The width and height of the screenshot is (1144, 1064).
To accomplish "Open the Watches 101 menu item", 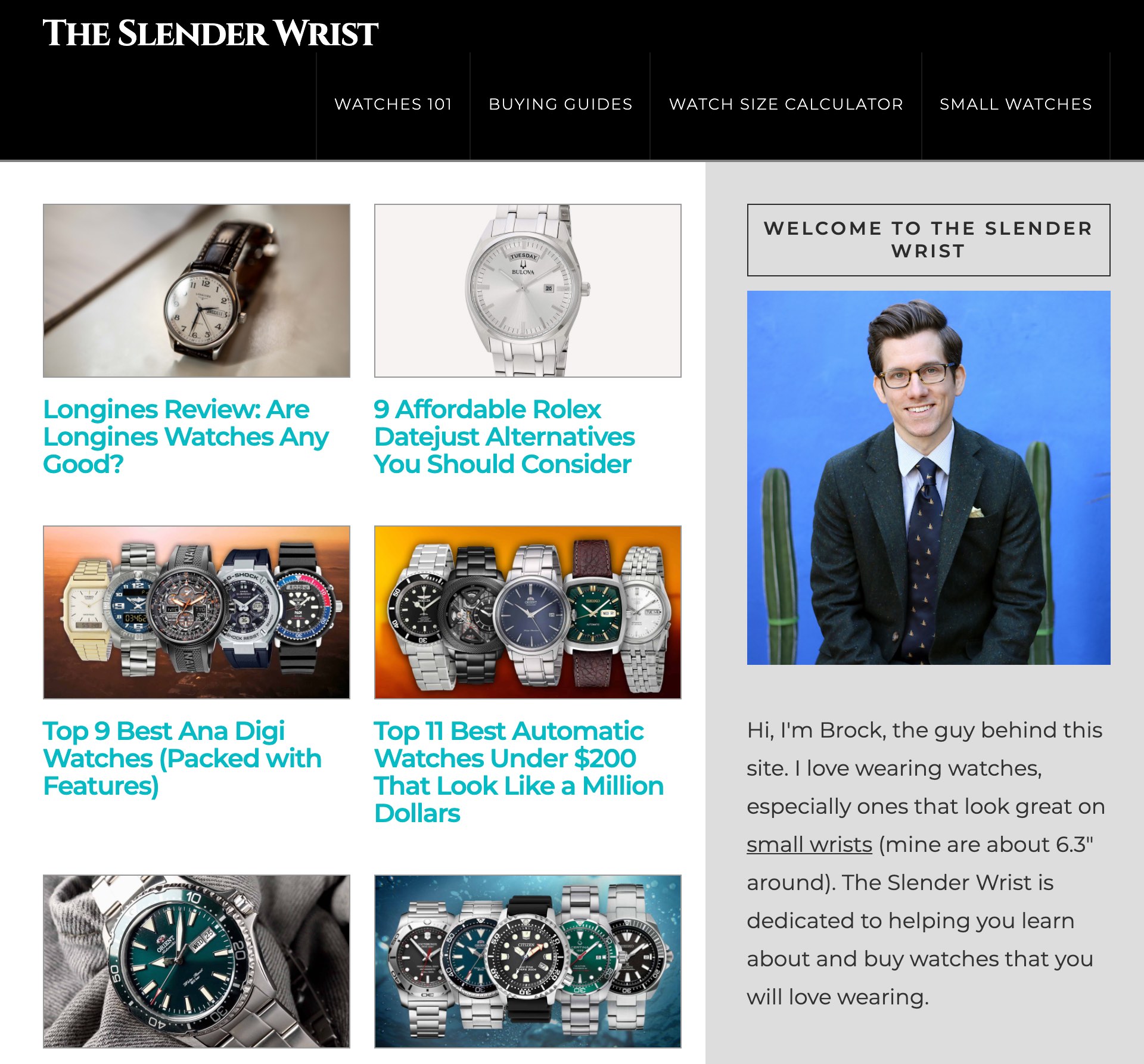I will coord(393,104).
